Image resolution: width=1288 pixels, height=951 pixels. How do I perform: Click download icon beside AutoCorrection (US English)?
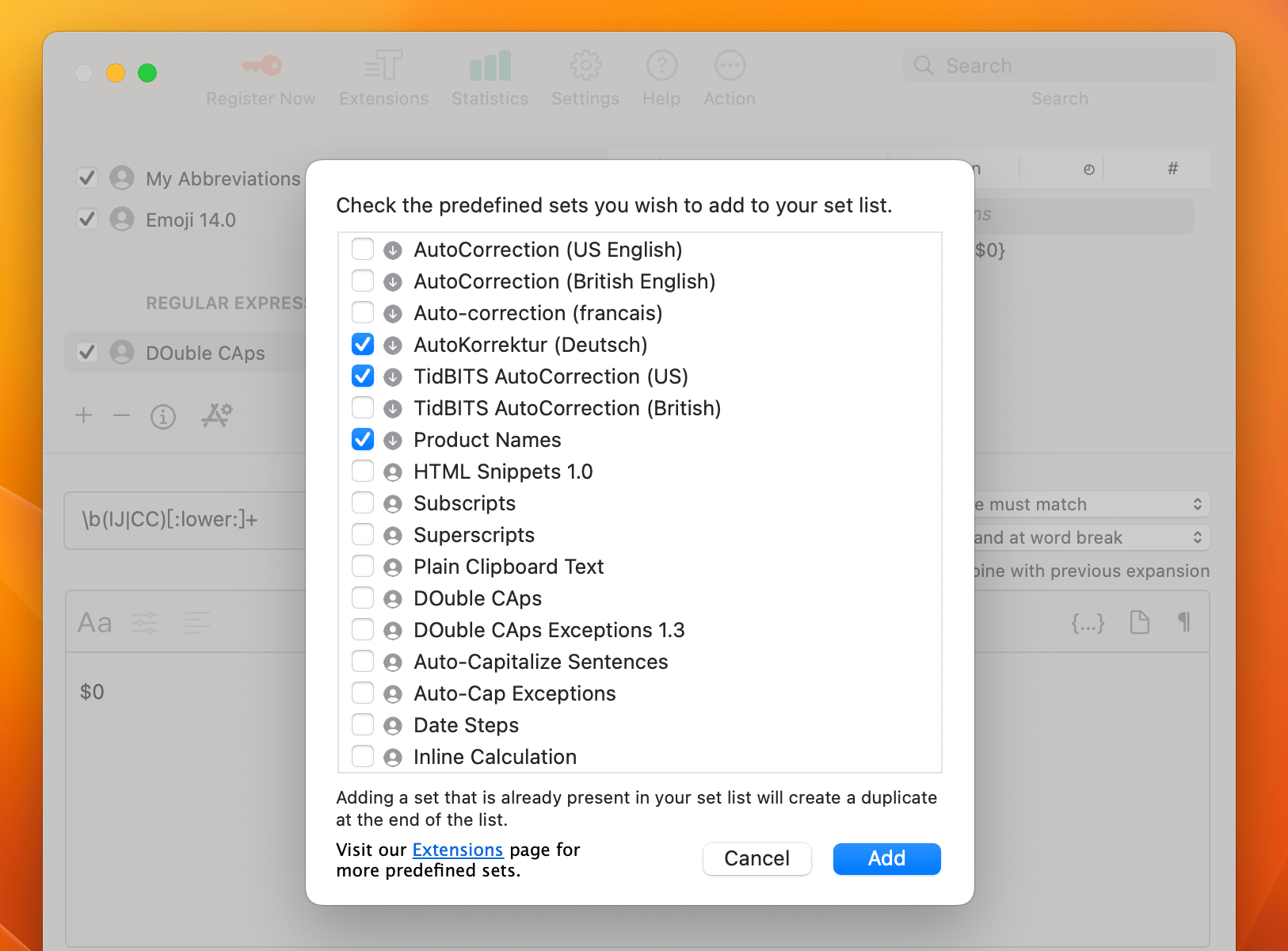pyautogui.click(x=393, y=250)
